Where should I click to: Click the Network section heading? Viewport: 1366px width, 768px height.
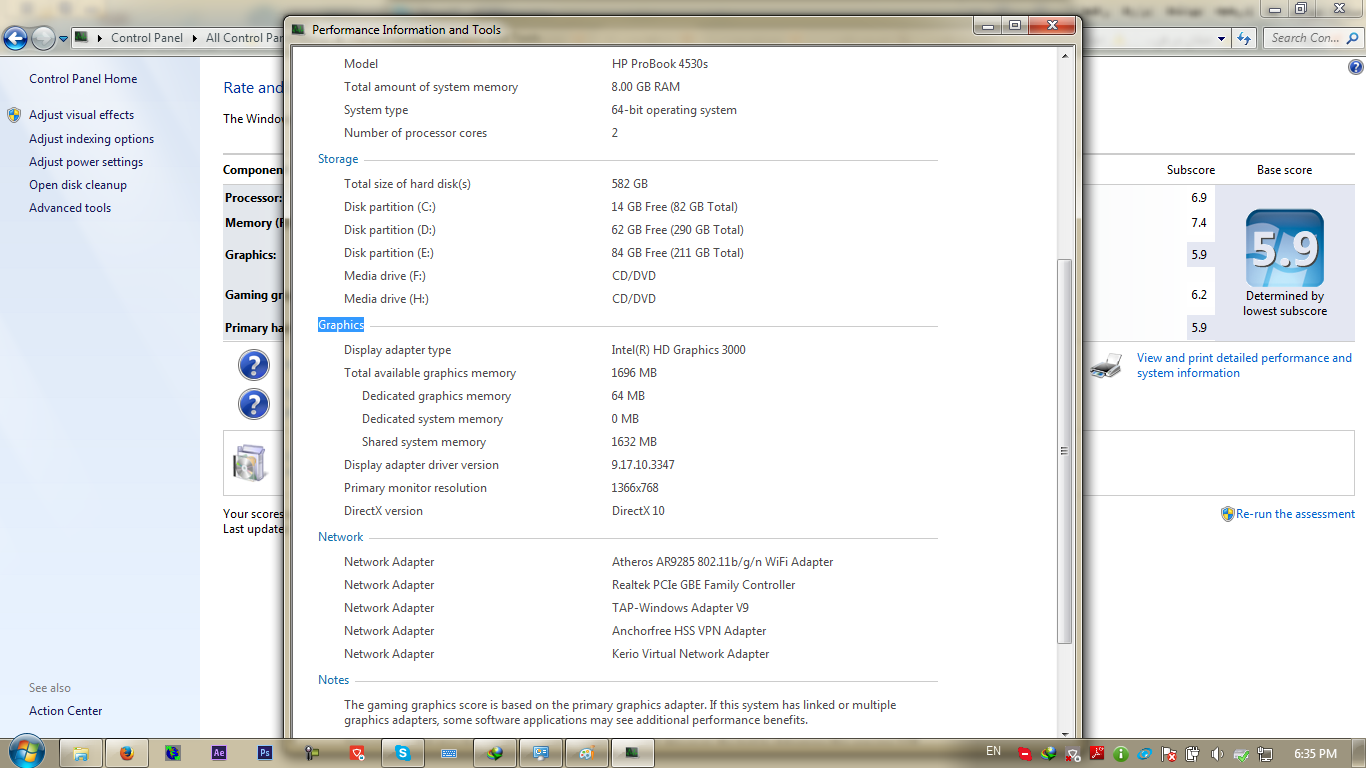pyautogui.click(x=341, y=537)
